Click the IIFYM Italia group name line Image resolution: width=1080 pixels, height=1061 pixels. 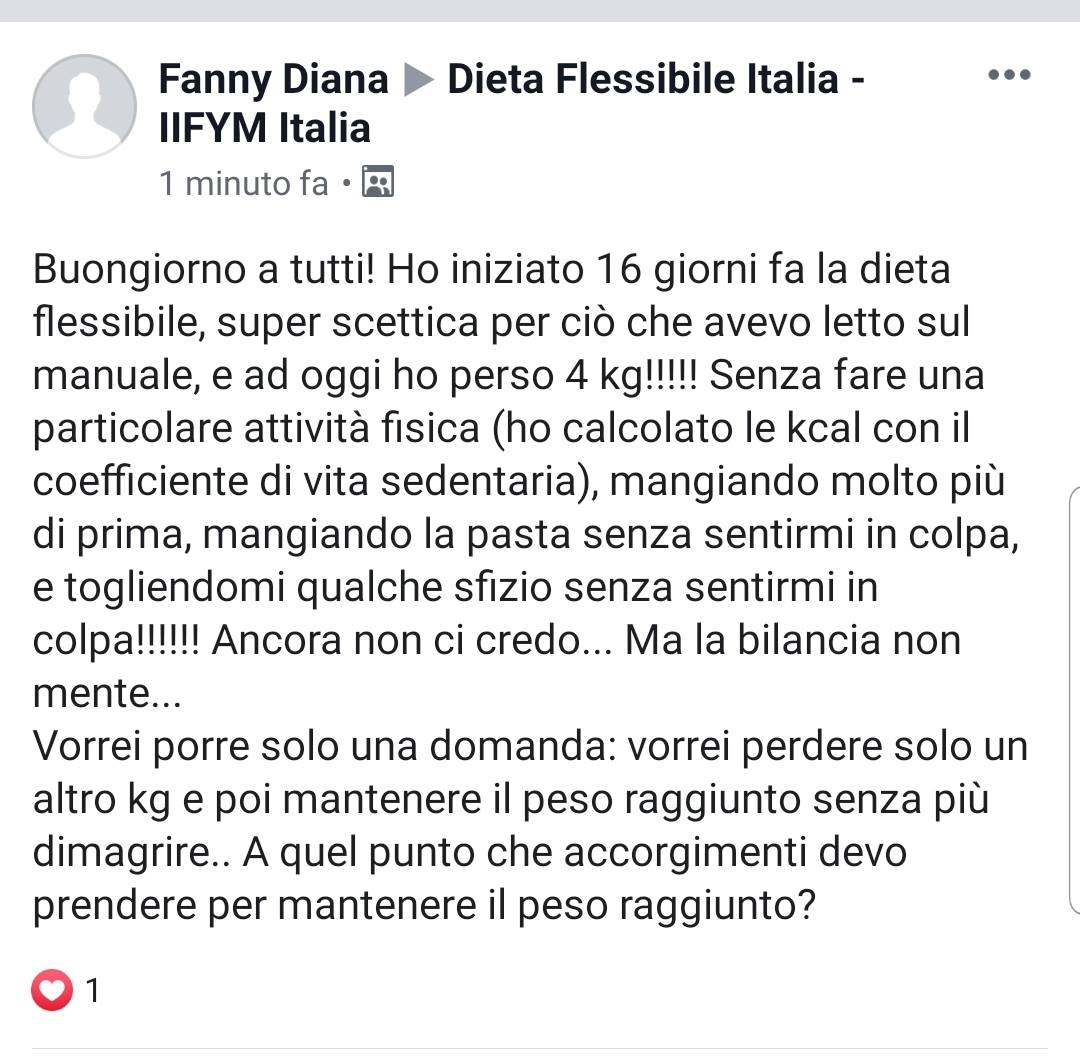click(265, 128)
